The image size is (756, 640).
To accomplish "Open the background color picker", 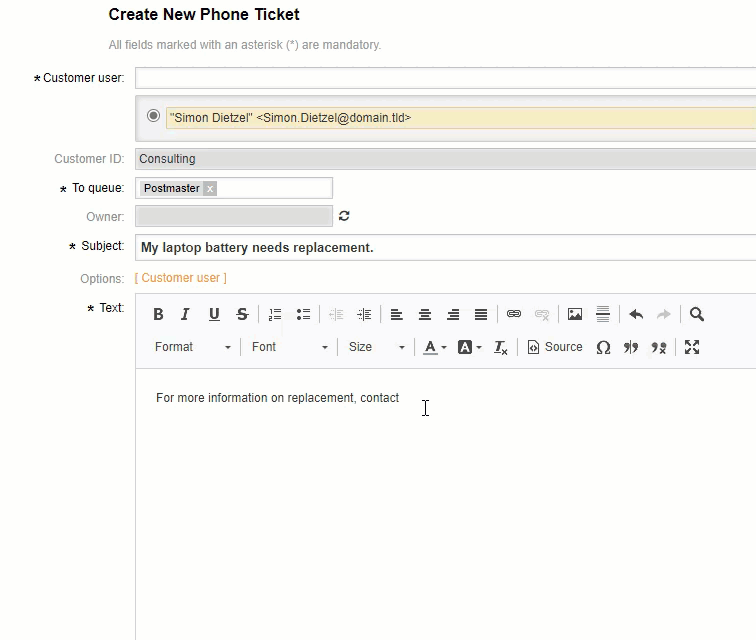I will (x=470, y=347).
